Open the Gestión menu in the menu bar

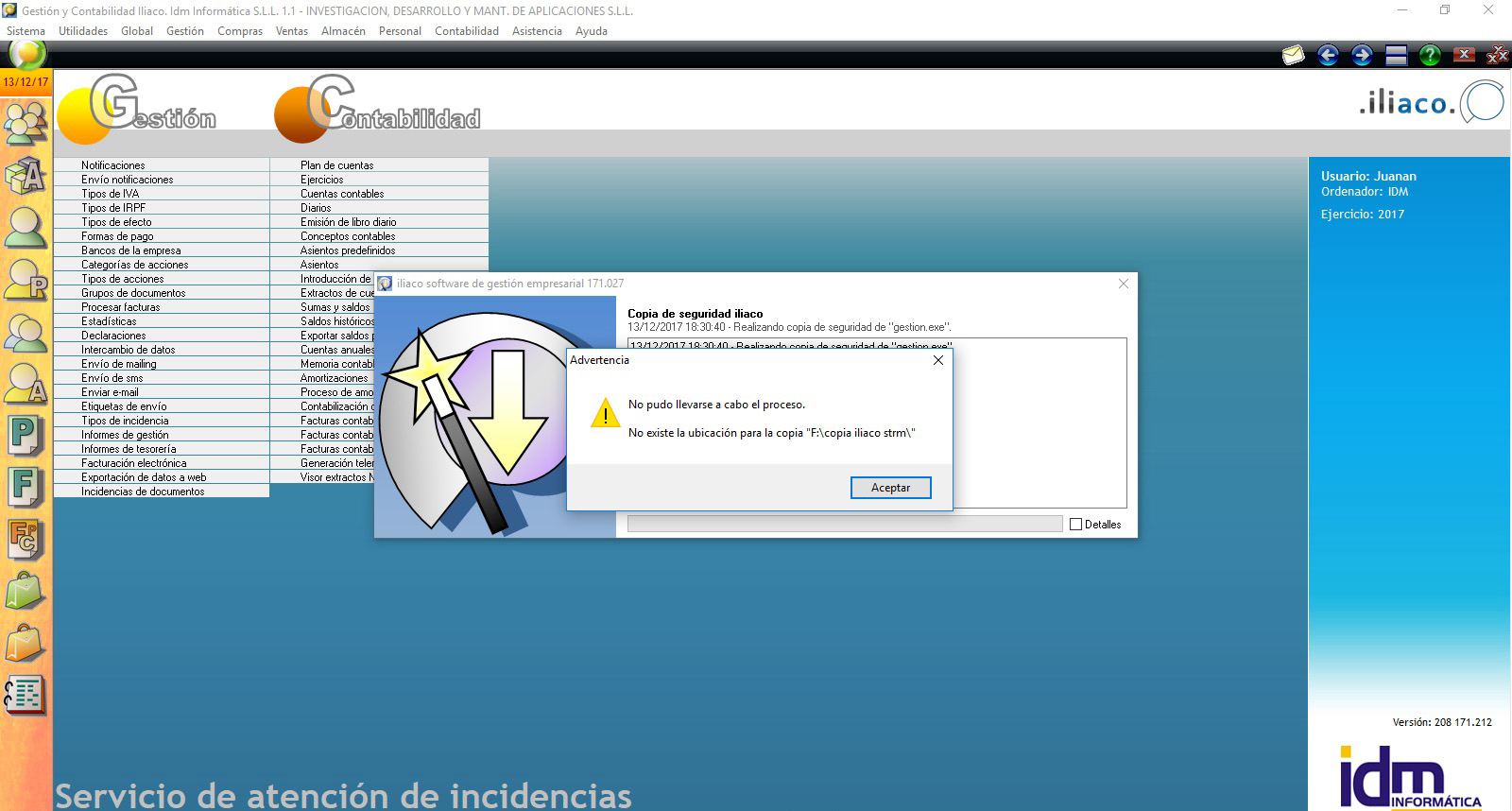click(x=185, y=31)
